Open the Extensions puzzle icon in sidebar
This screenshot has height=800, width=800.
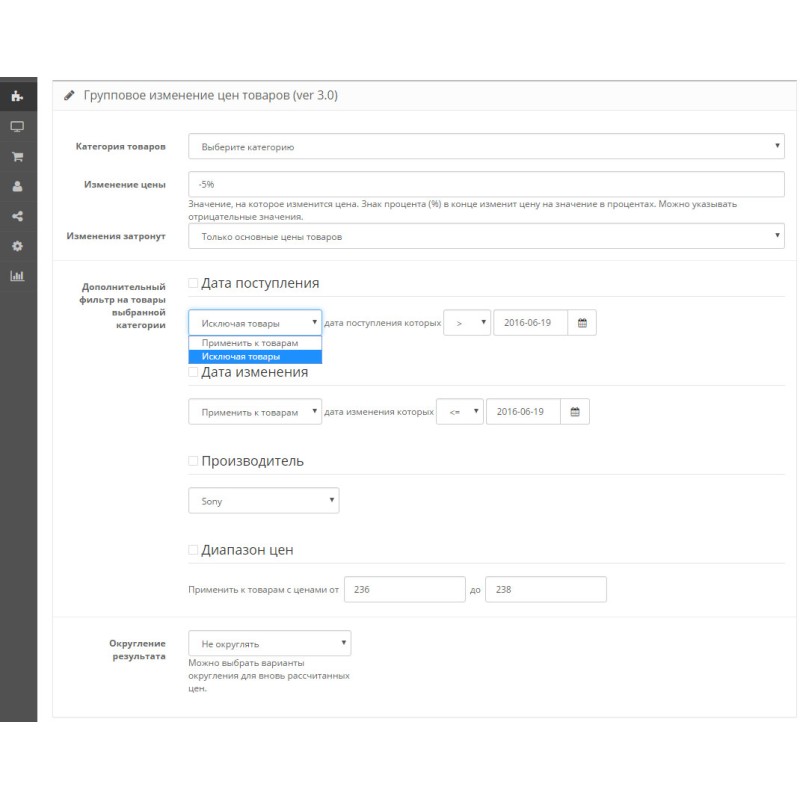click(17, 97)
